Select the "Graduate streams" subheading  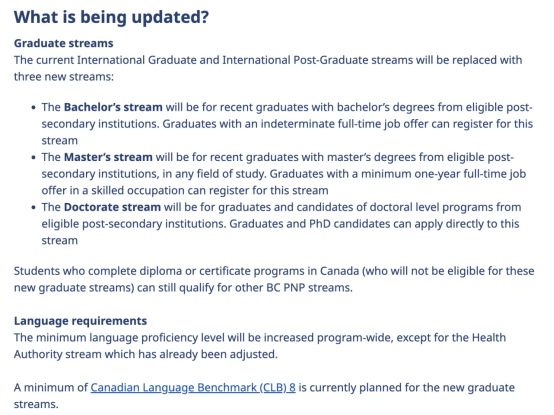(64, 43)
